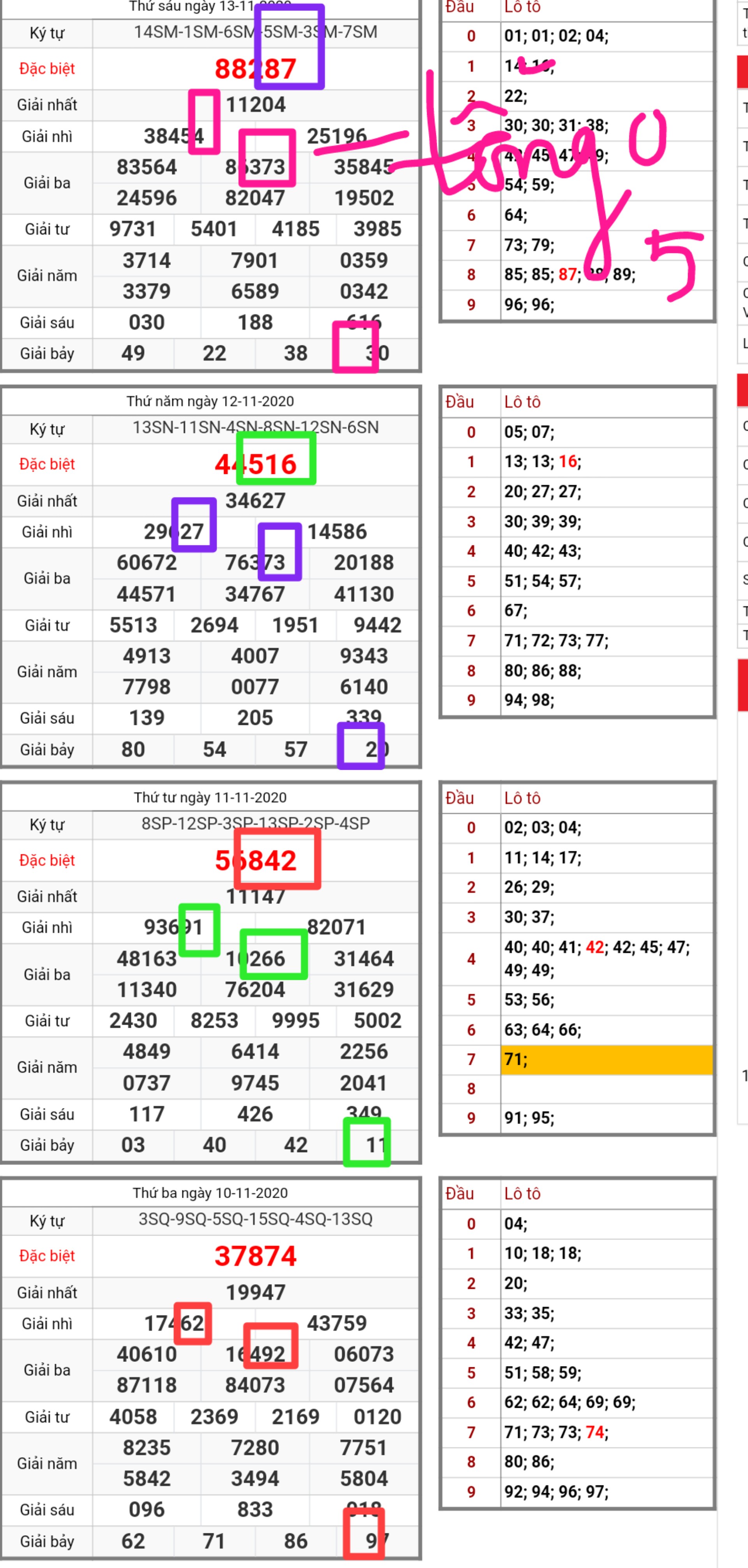This screenshot has width=748, height=1568.
Task: Click the third prize number 48163
Action: point(147,959)
